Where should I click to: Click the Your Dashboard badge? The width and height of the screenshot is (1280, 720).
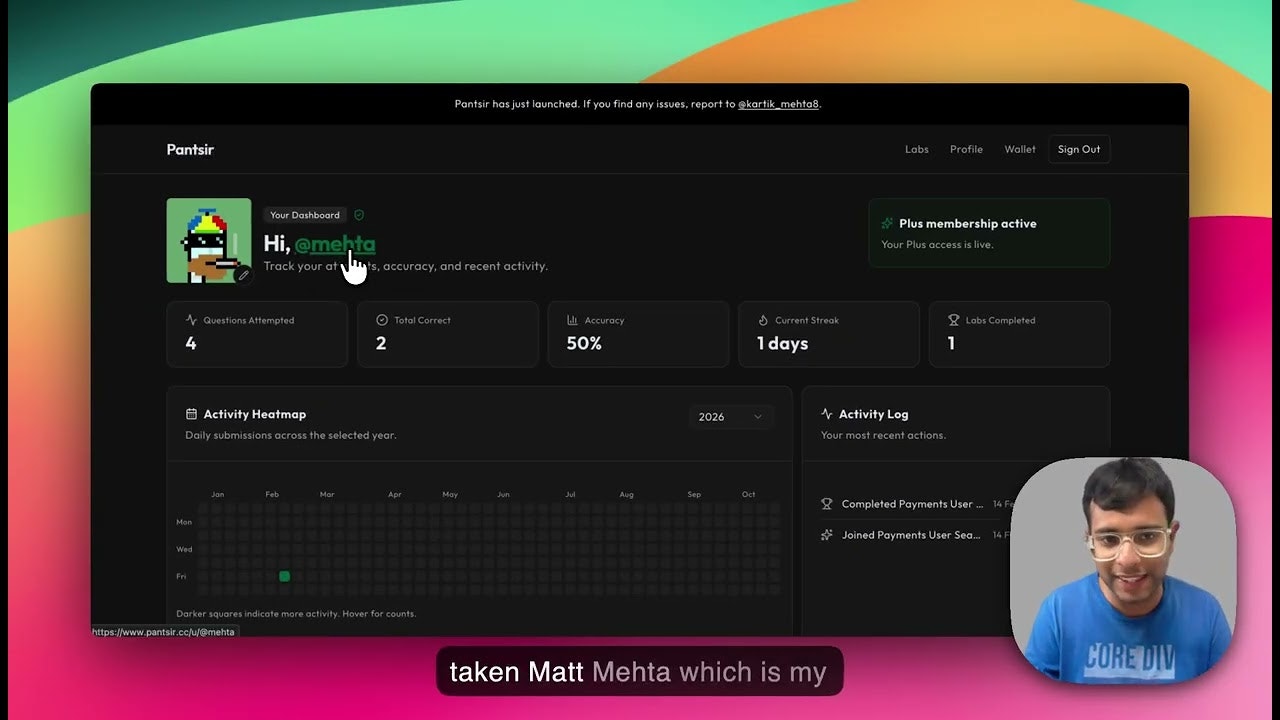tap(305, 215)
